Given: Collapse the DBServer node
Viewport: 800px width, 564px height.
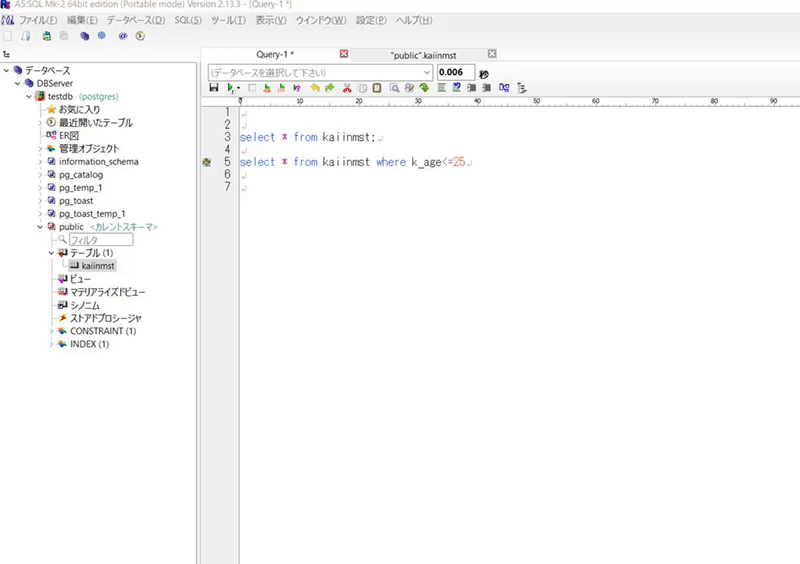Looking at the screenshot, I should [17, 83].
